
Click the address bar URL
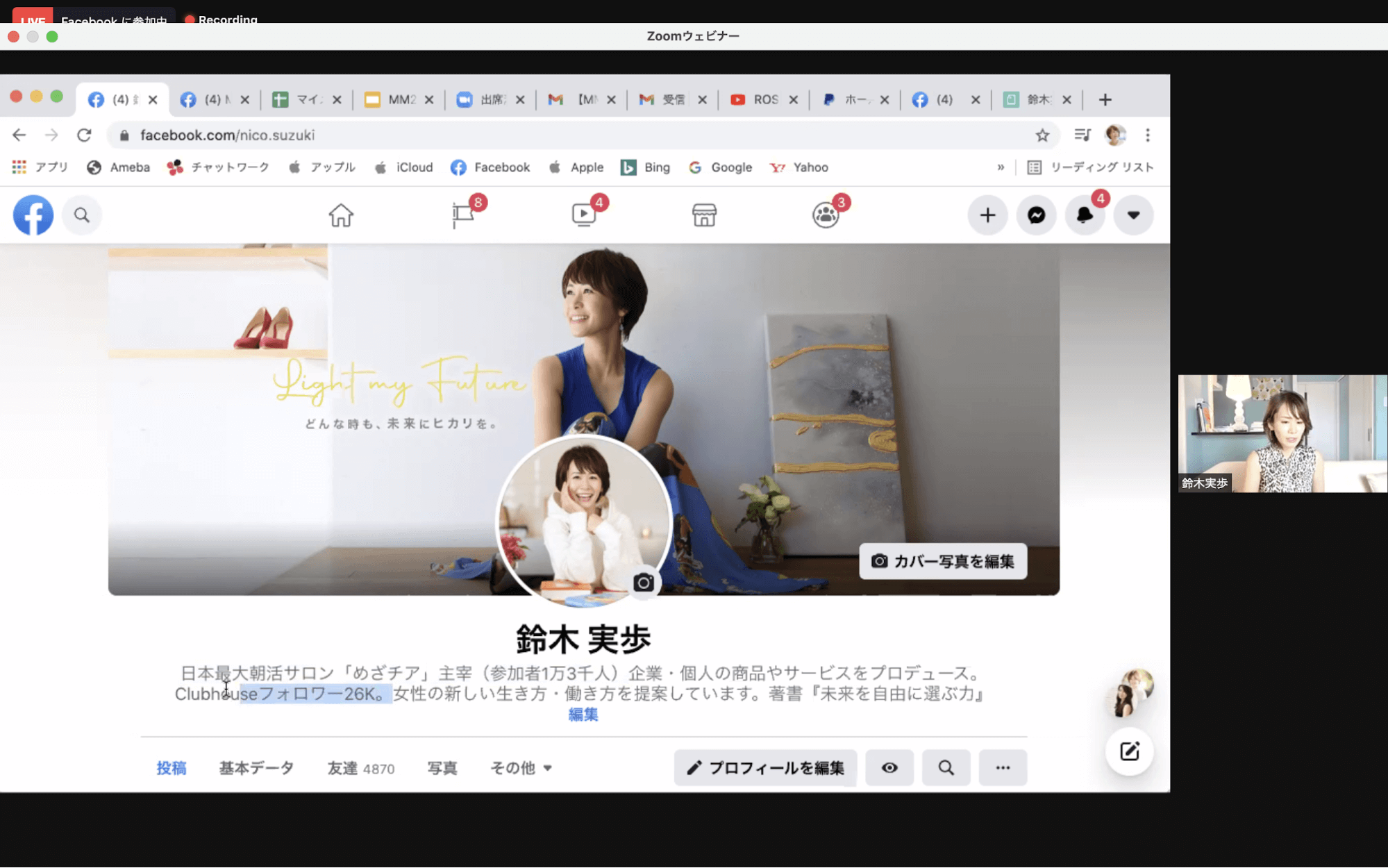[227, 135]
